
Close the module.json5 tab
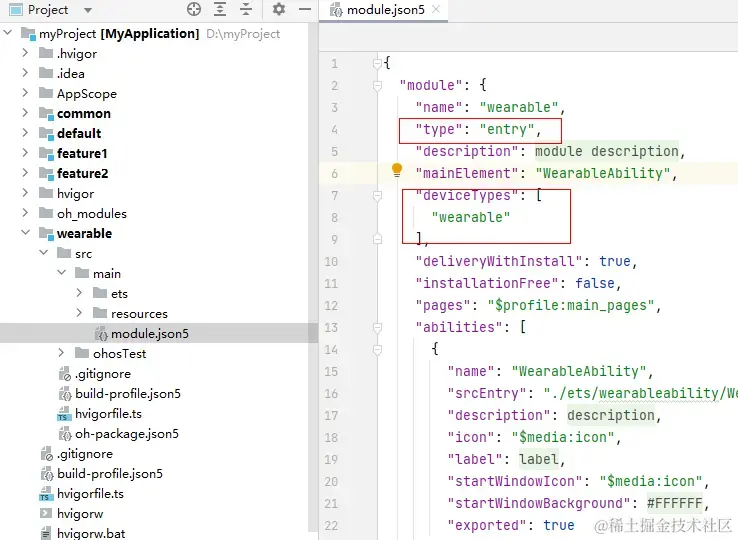[x=436, y=9]
